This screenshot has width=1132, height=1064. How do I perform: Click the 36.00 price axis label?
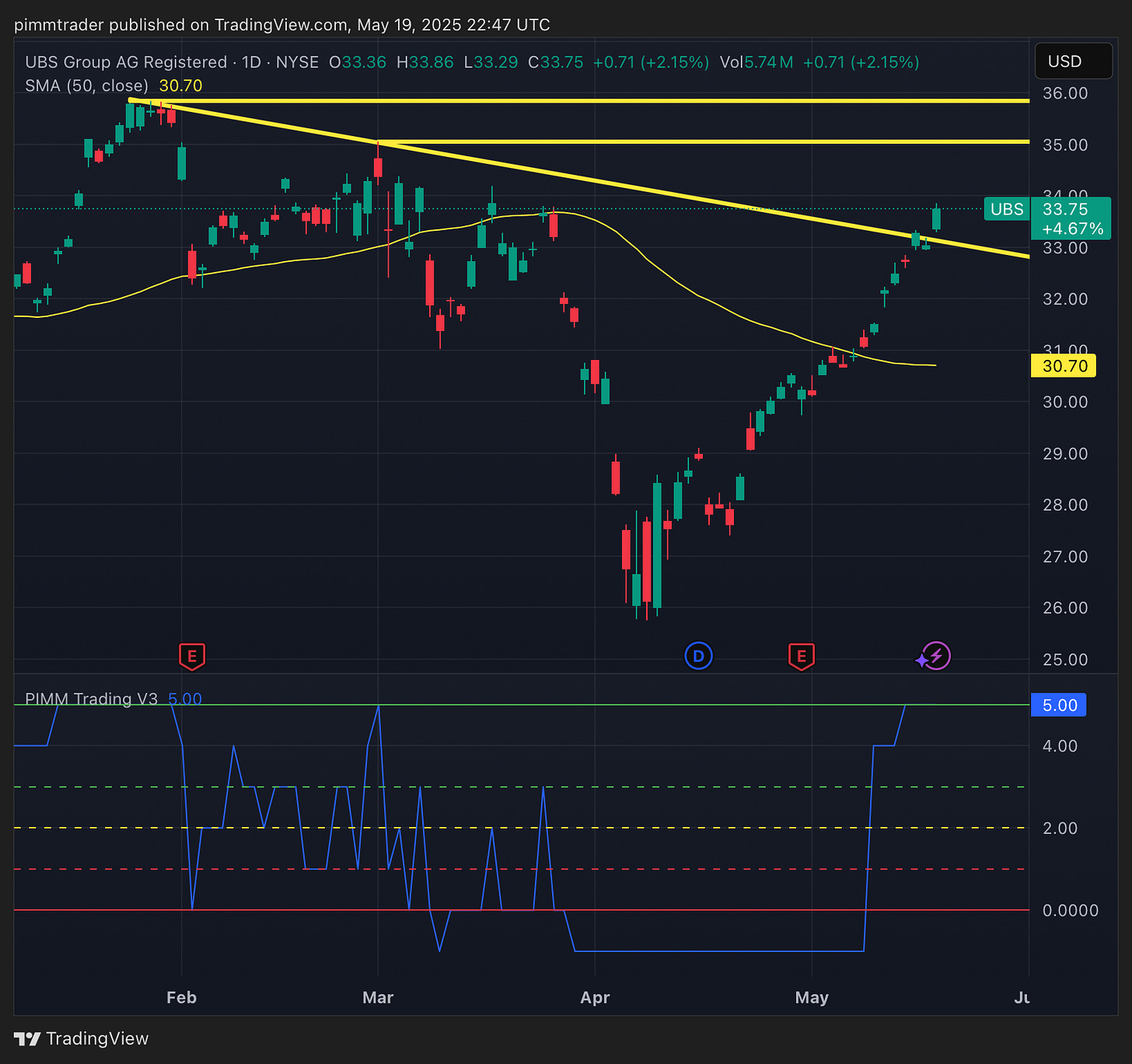(x=1064, y=93)
